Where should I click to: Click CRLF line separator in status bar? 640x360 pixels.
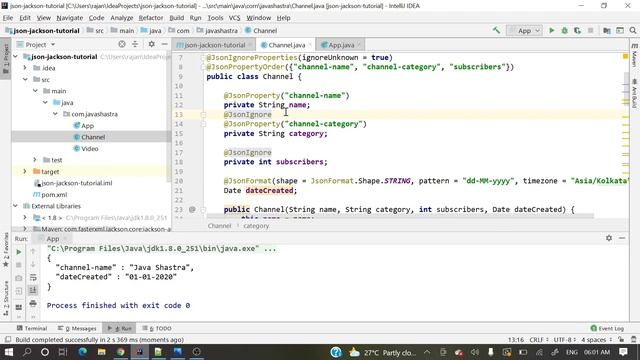(x=538, y=340)
